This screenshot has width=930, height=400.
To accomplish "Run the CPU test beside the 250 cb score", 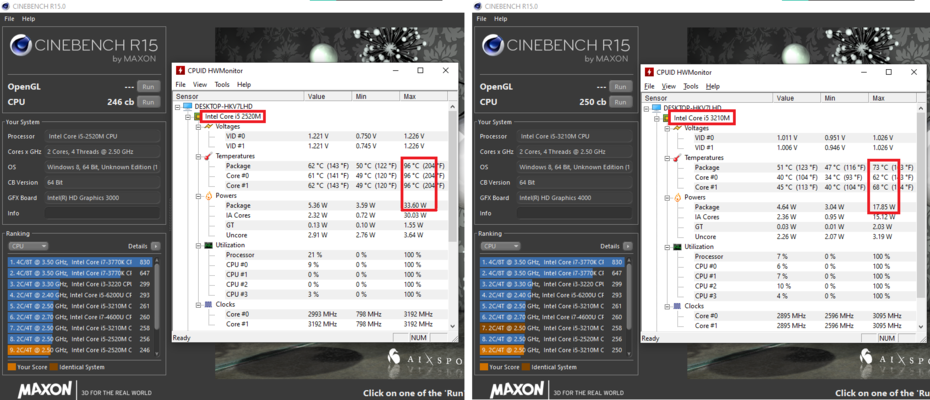I will coord(620,101).
